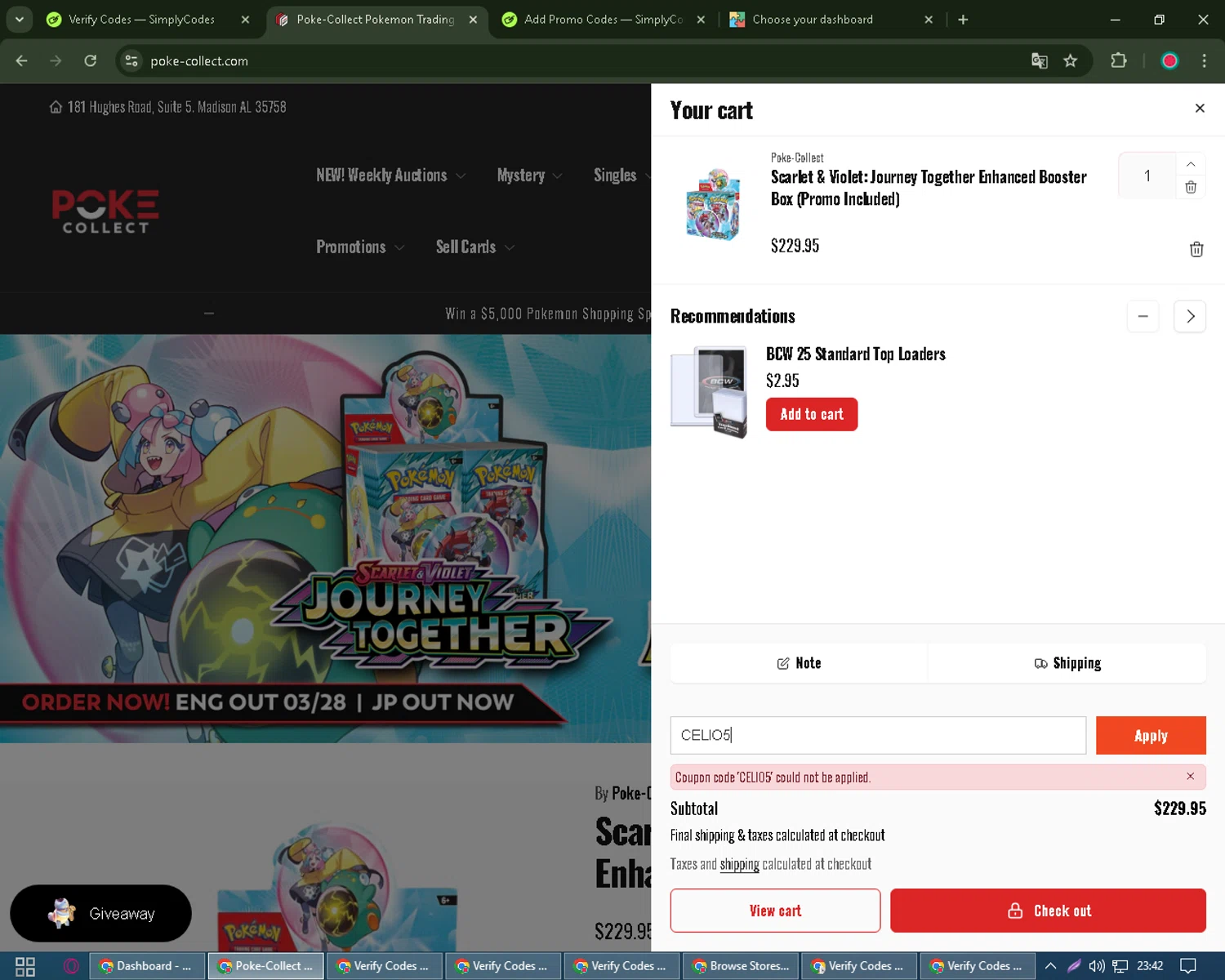
Task: Open Journey Together booster box cart thumbnail
Action: [713, 204]
